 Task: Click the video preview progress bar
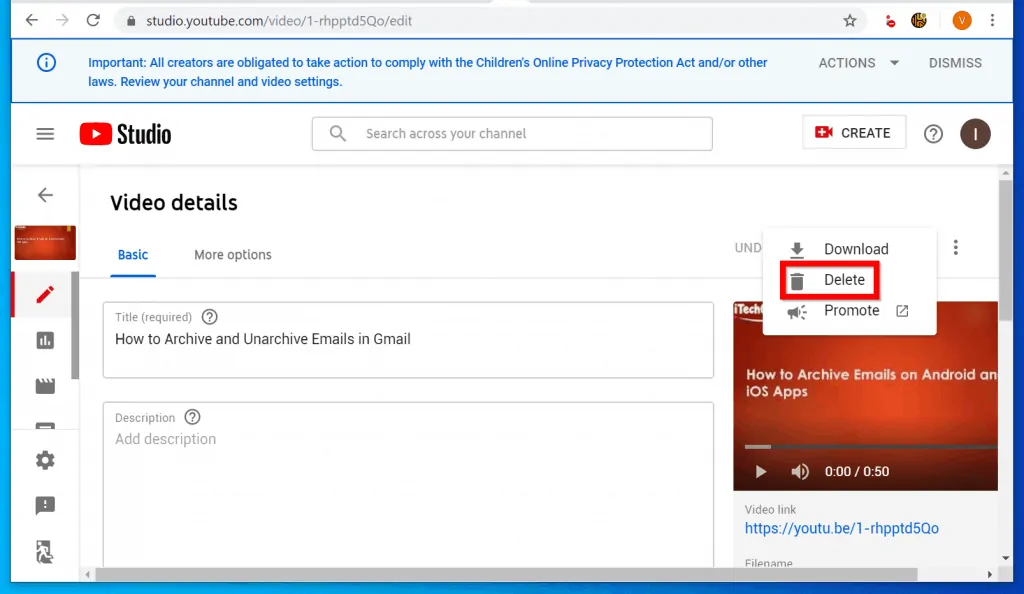pos(865,447)
